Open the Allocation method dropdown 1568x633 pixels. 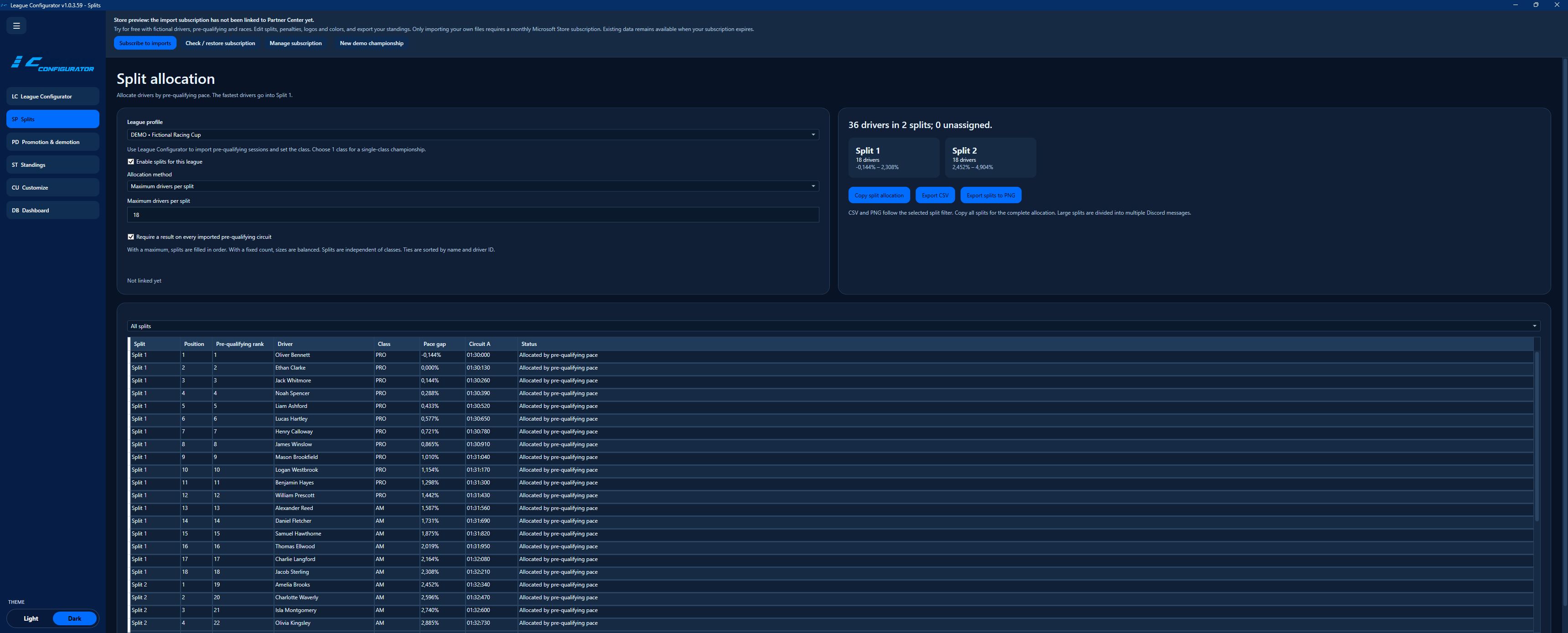click(x=473, y=186)
